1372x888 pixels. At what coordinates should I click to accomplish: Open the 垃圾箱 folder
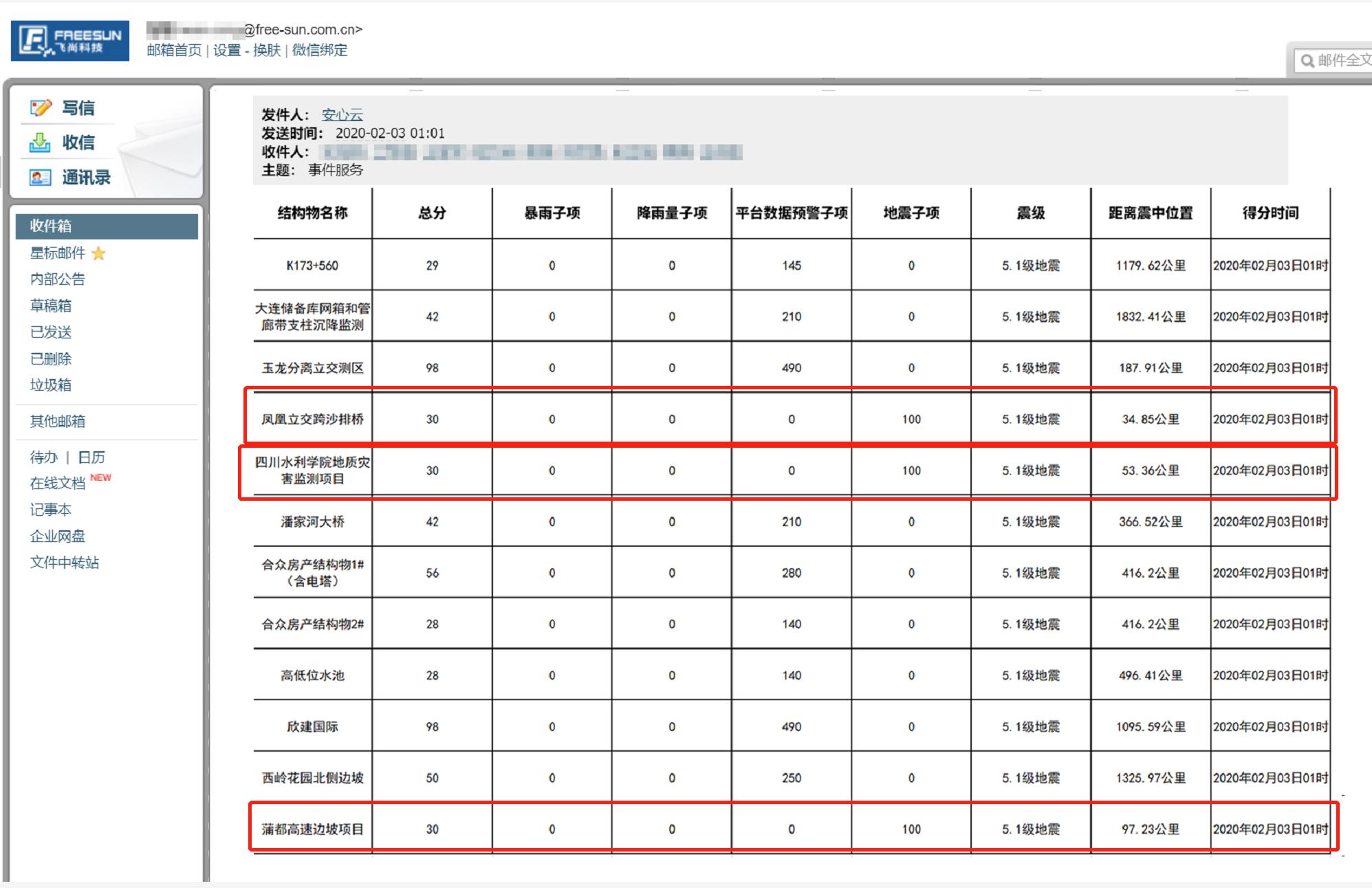(51, 385)
